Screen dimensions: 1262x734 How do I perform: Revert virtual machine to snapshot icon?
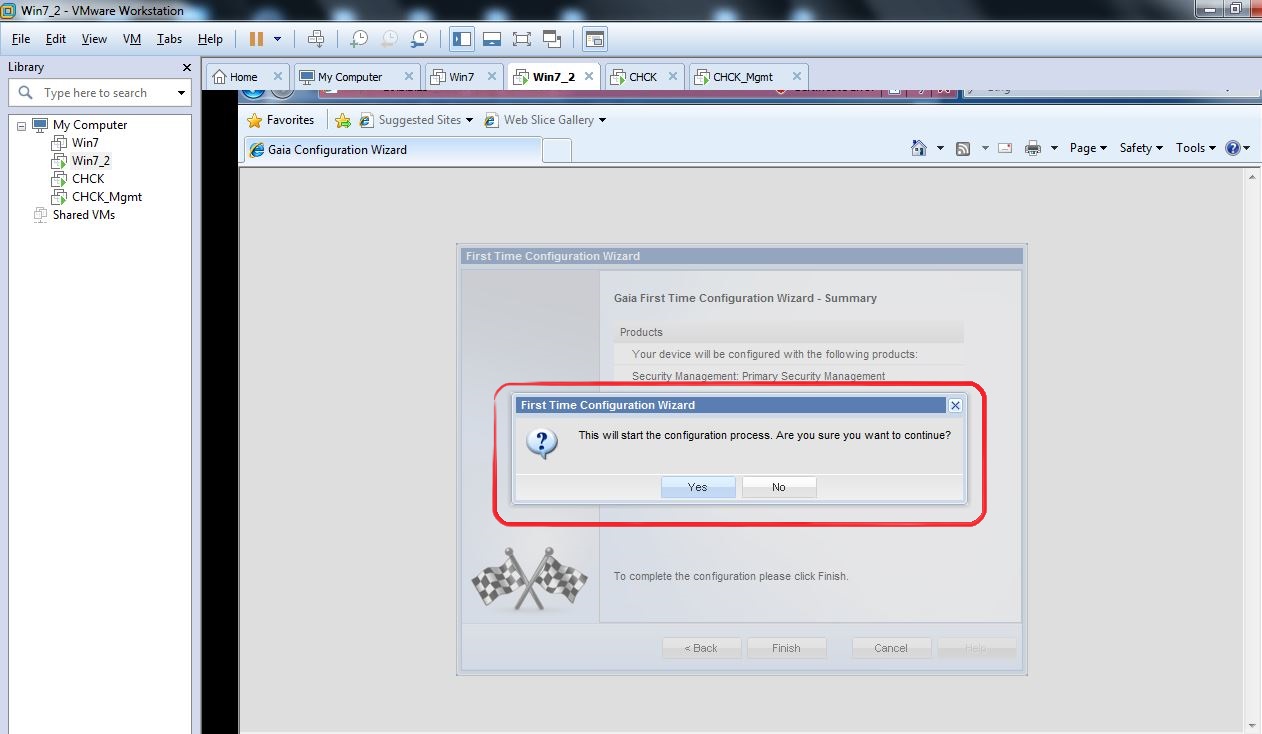389,39
